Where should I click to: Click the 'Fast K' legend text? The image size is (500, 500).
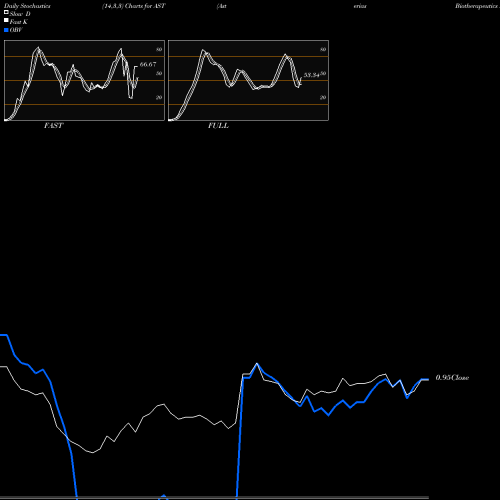pyautogui.click(x=19, y=22)
